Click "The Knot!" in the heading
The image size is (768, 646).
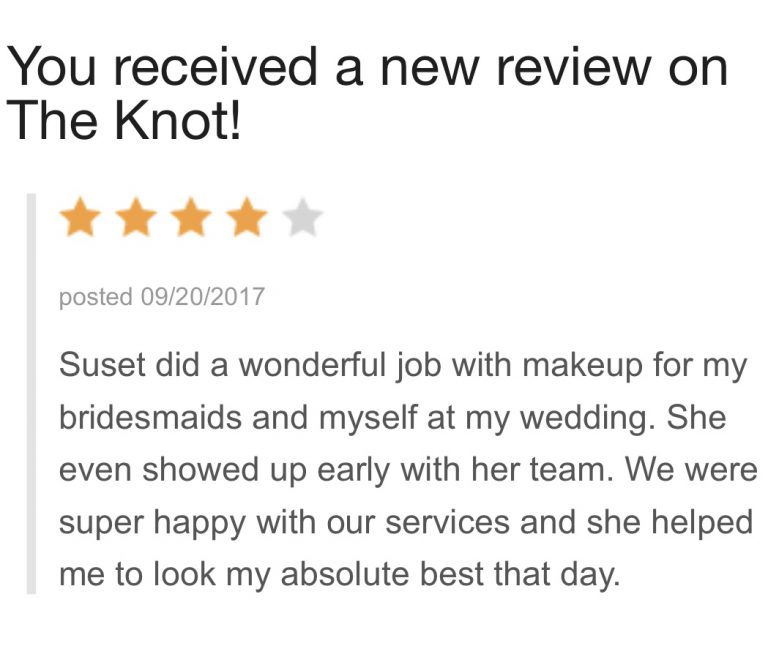124,122
